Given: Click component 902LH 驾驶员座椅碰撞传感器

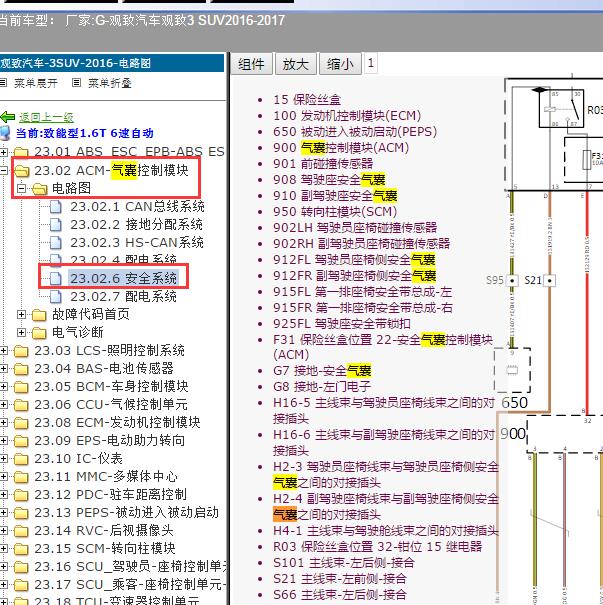Looking at the screenshot, I should pyautogui.click(x=355, y=228).
